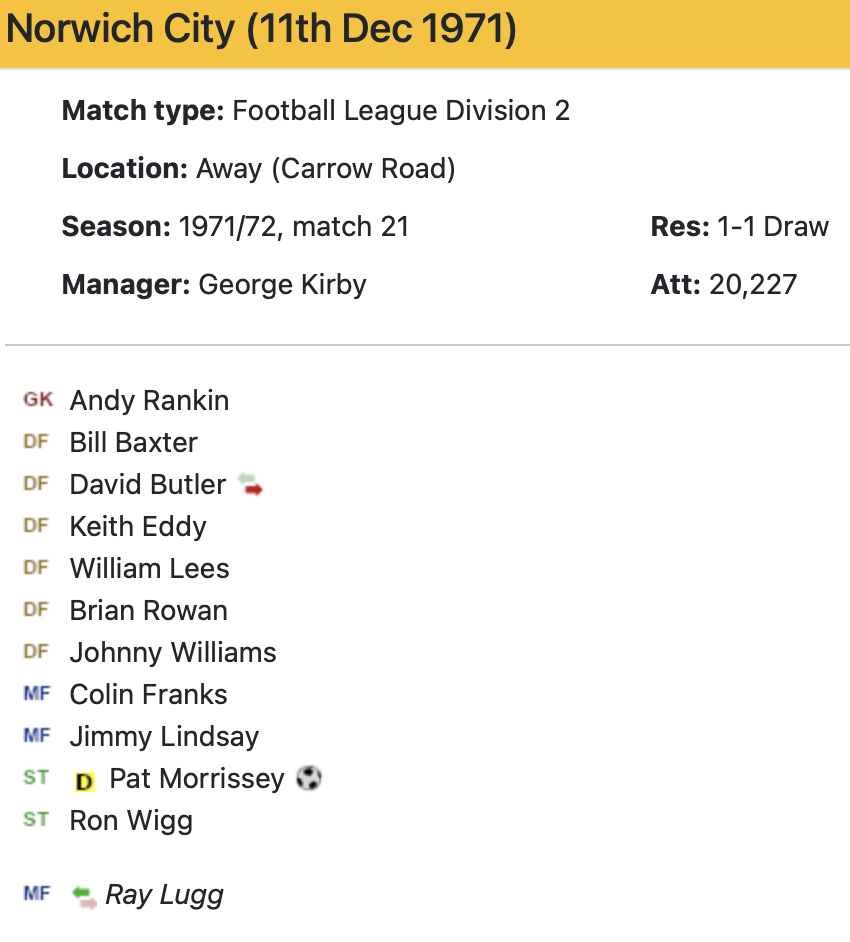Image resolution: width=850 pixels, height=942 pixels.
Task: Click the MF position badge beside Colin Franks
Action: point(36,694)
